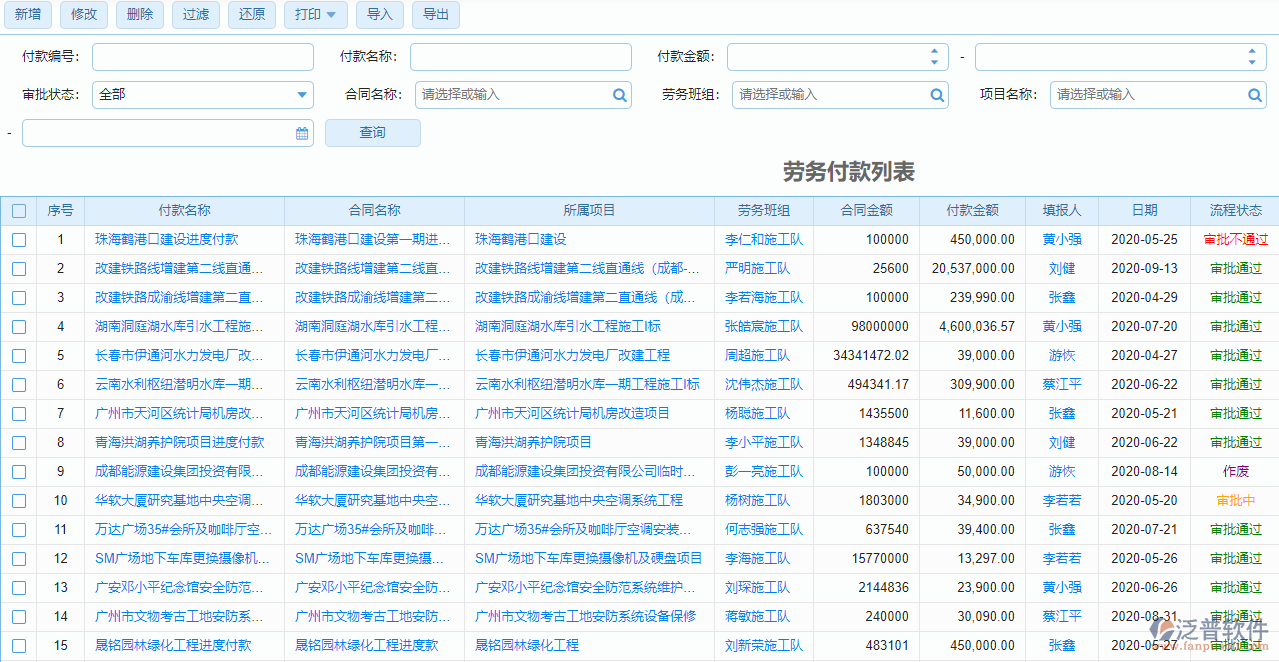The width and height of the screenshot is (1279, 662).
Task: Select the checkbox on row 5
Action: [18, 355]
